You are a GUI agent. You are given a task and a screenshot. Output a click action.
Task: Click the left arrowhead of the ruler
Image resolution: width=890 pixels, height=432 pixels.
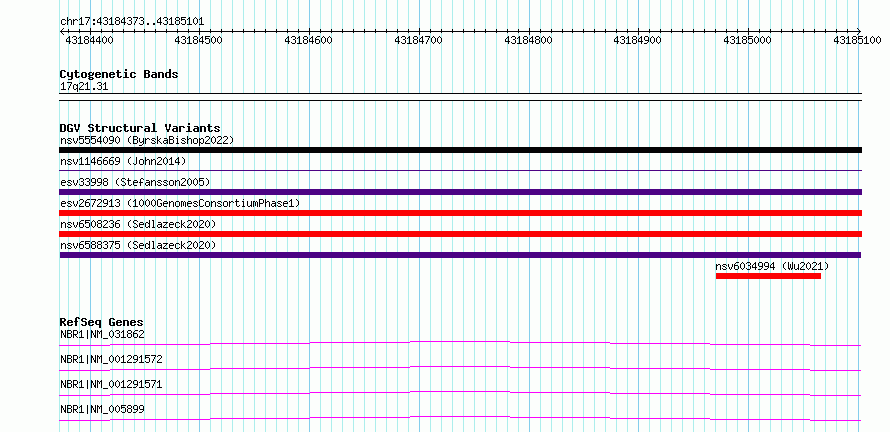tap(62, 31)
